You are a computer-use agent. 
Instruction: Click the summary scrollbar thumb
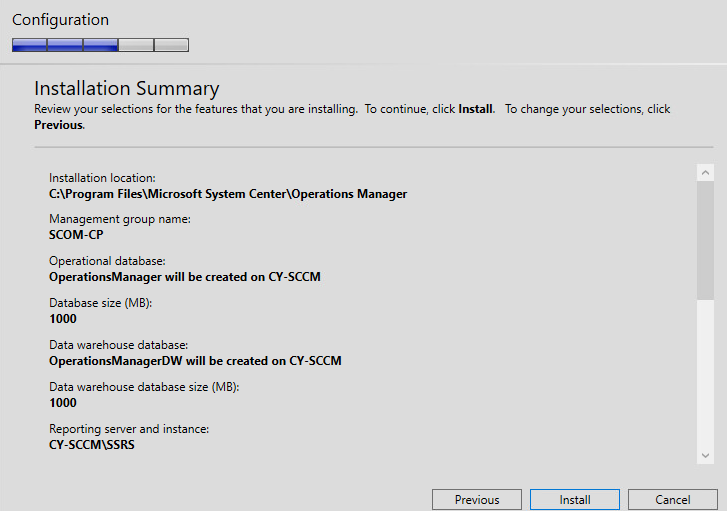705,240
